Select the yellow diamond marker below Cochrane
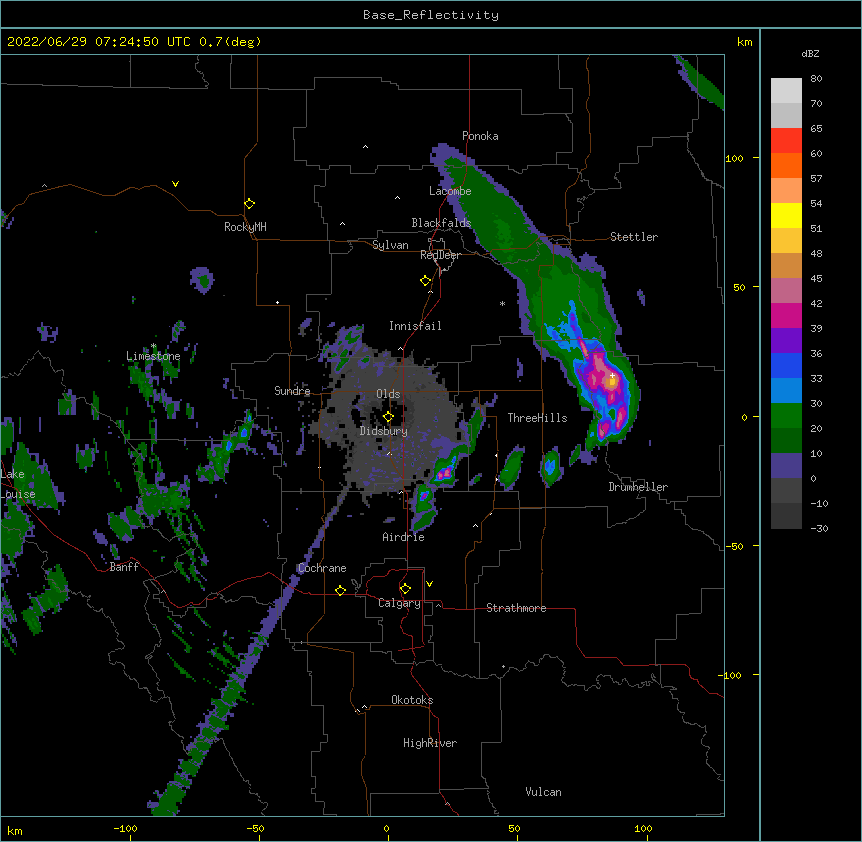 340,590
